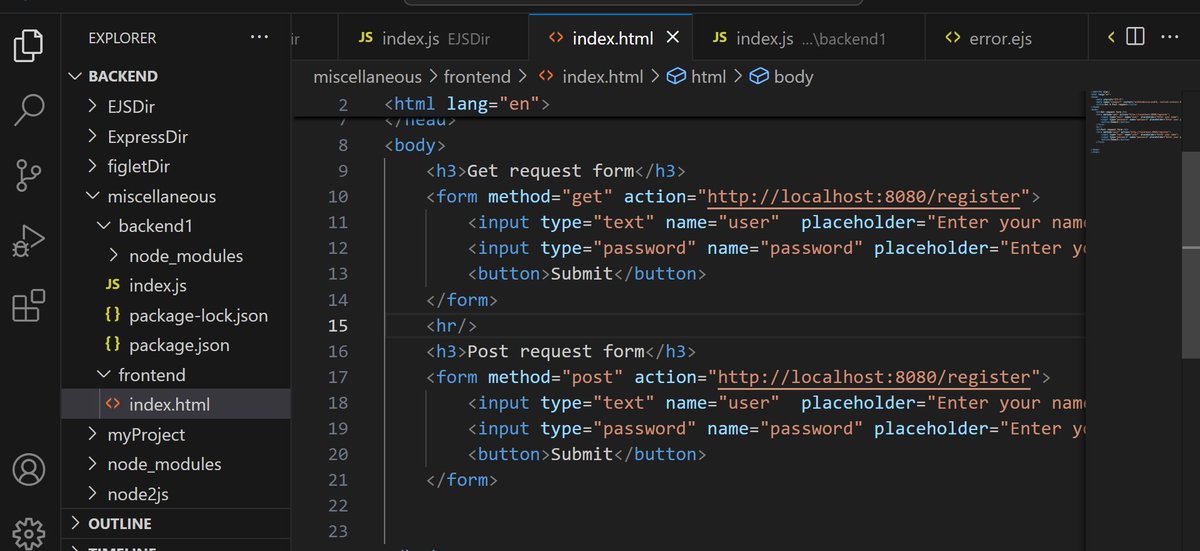Click line number 10 in gutter
The width and height of the screenshot is (1200, 551).
[337, 196]
